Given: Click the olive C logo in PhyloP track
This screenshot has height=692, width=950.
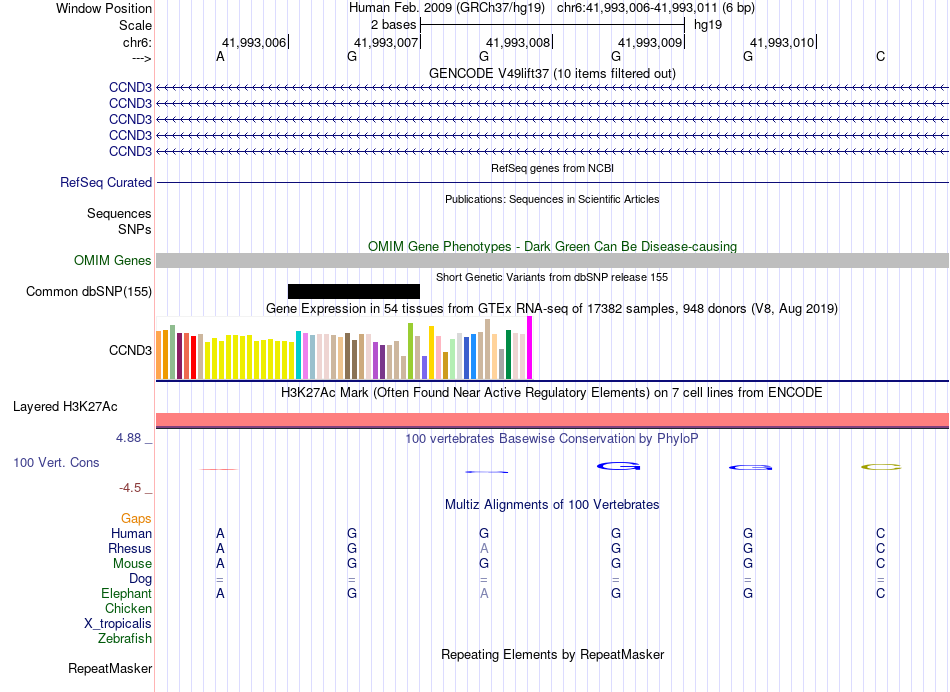Looking at the screenshot, I should (881, 467).
